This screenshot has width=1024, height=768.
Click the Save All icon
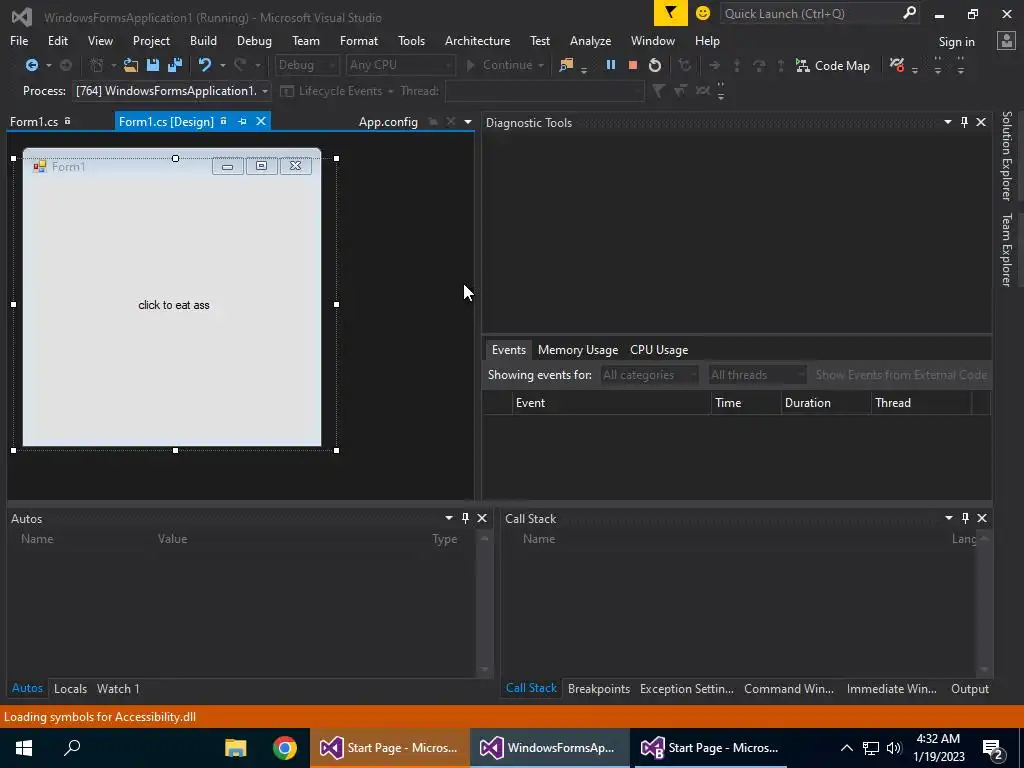click(x=175, y=65)
